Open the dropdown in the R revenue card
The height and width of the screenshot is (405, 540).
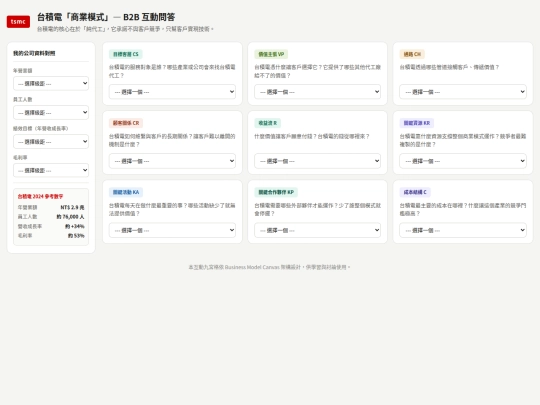[318, 161]
